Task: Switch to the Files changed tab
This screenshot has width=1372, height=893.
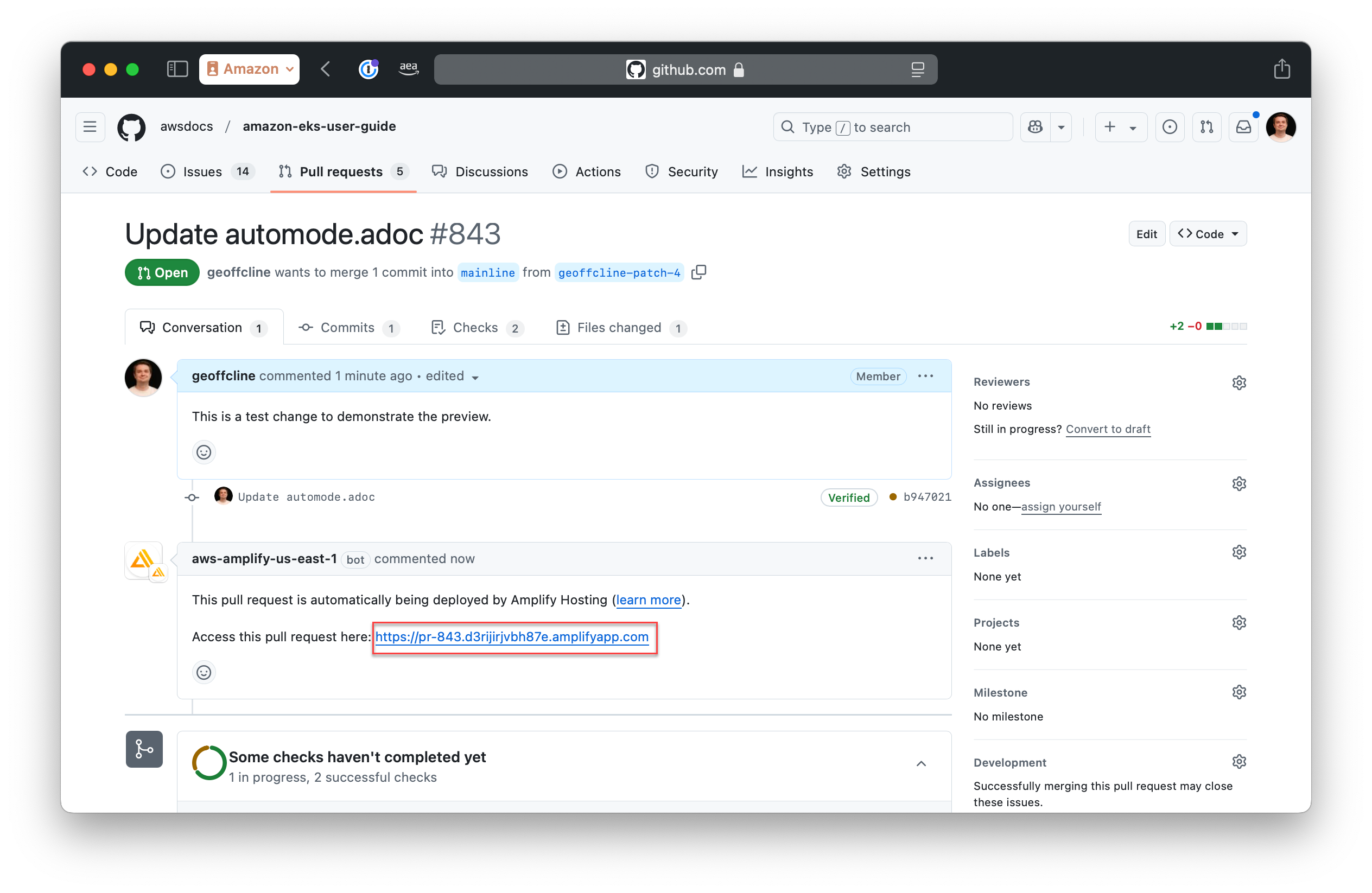Action: point(620,327)
